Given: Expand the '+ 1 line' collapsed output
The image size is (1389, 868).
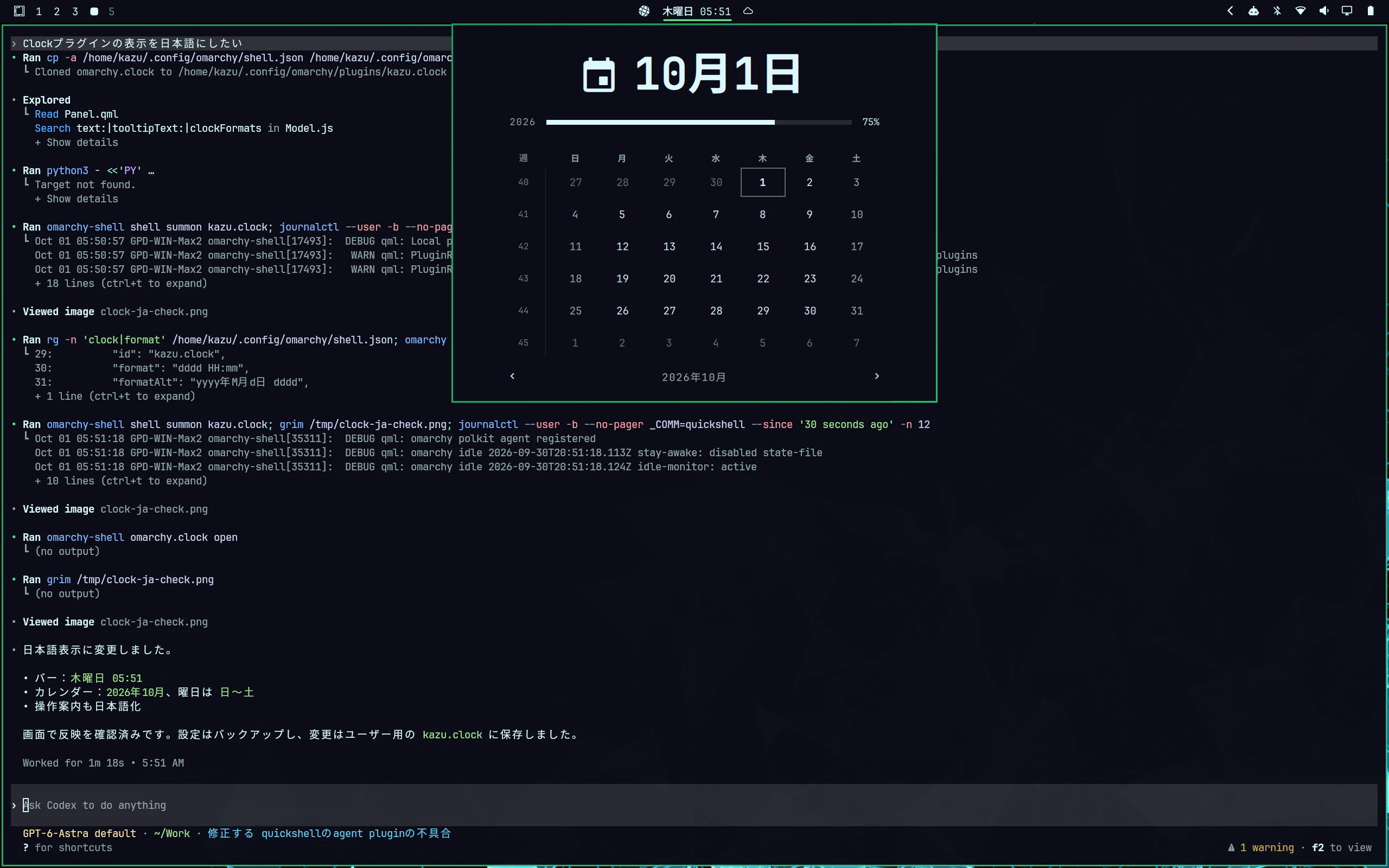Looking at the screenshot, I should pos(115,396).
